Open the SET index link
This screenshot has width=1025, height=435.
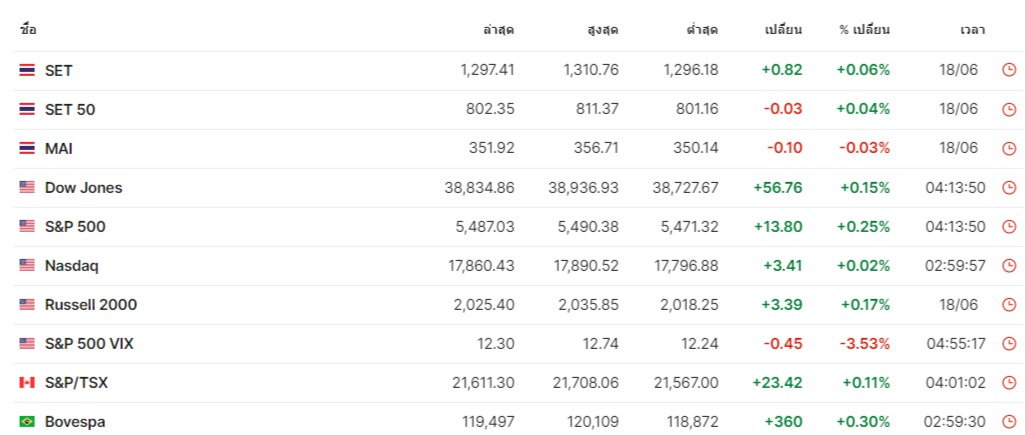click(59, 70)
